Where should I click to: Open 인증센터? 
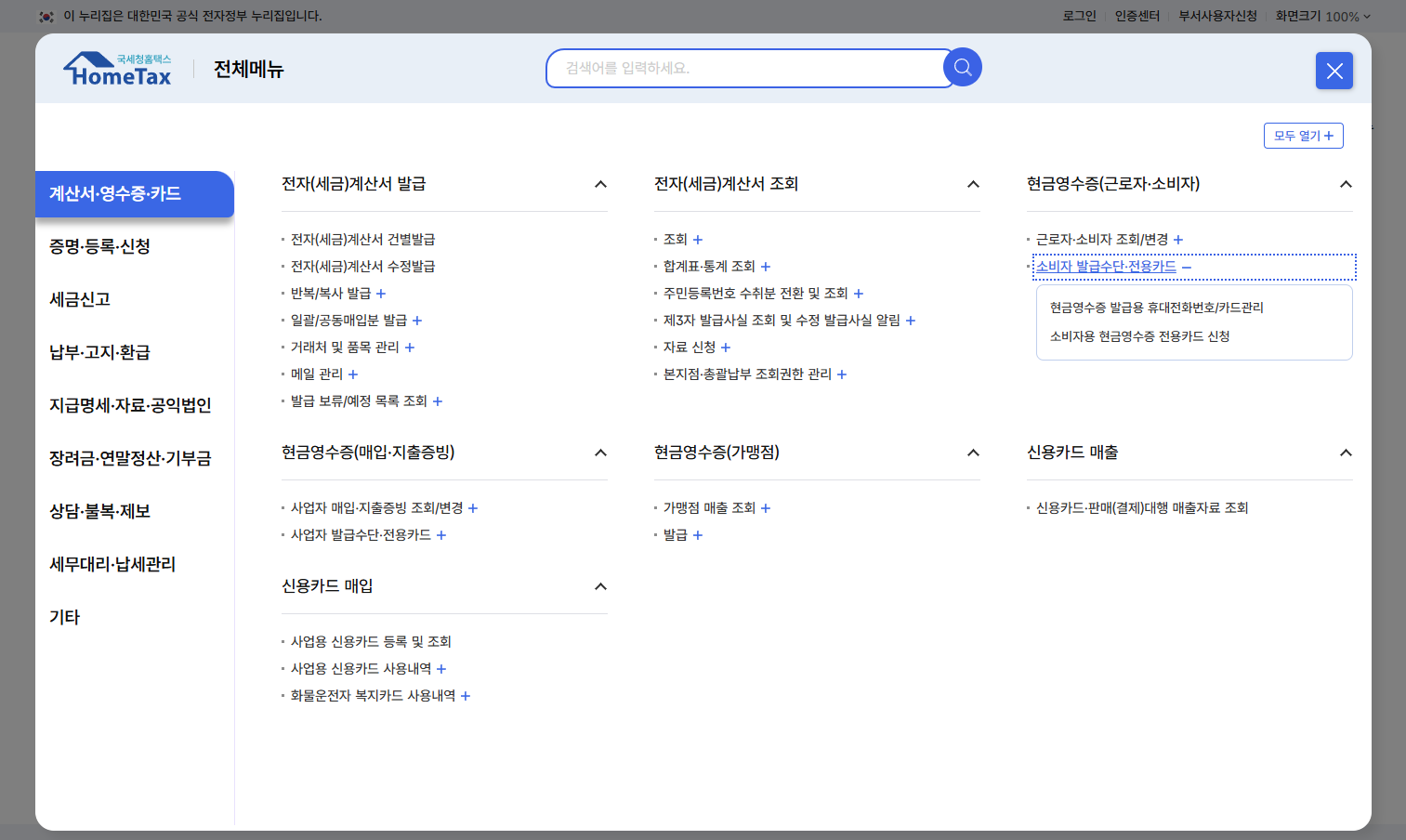[x=1137, y=16]
